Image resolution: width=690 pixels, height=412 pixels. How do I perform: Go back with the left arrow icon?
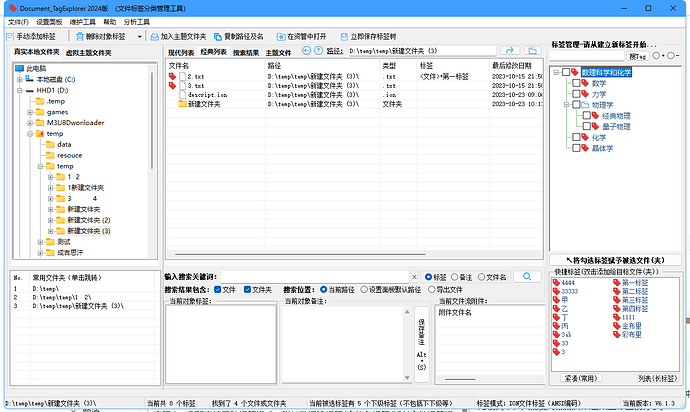coord(306,51)
